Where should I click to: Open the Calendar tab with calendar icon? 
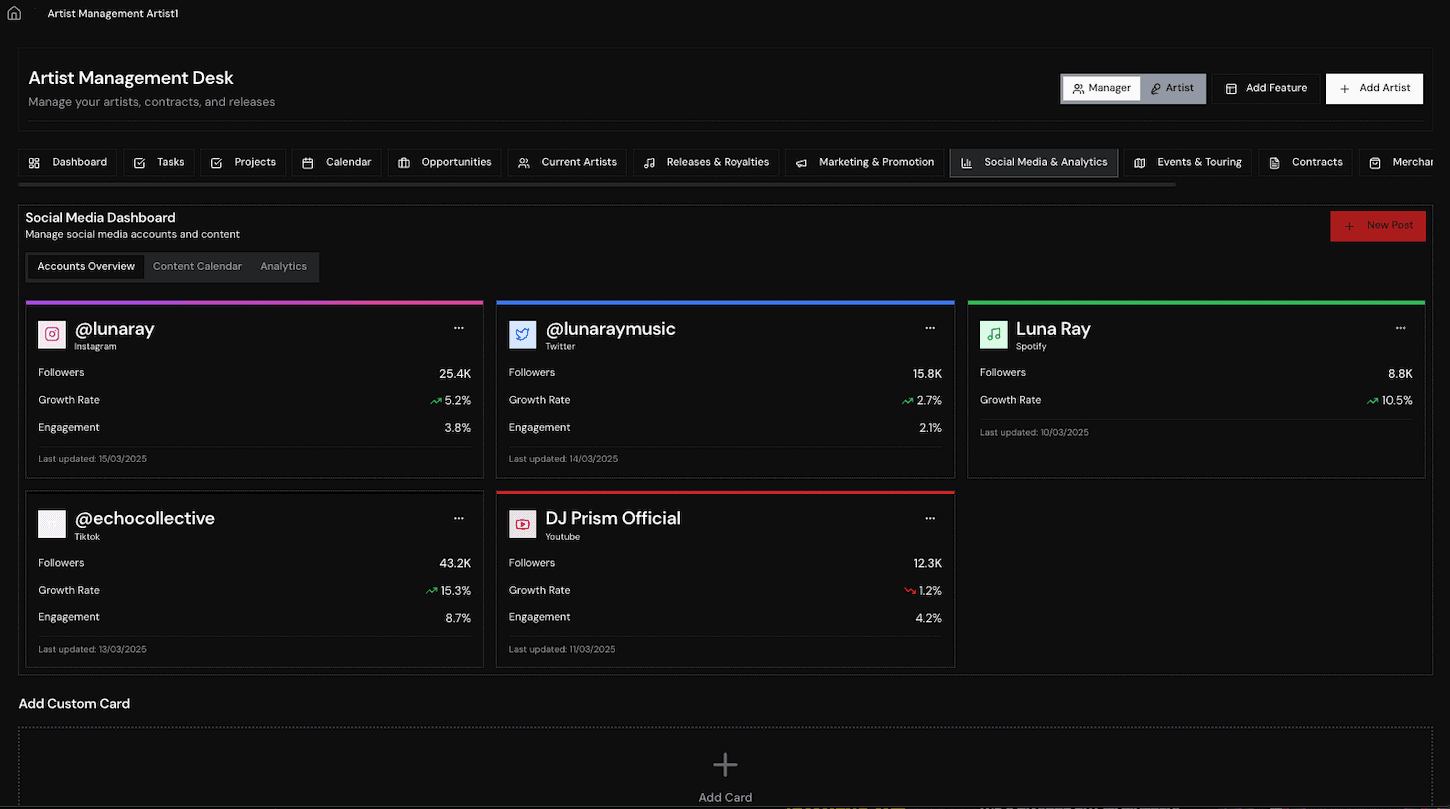[337, 162]
